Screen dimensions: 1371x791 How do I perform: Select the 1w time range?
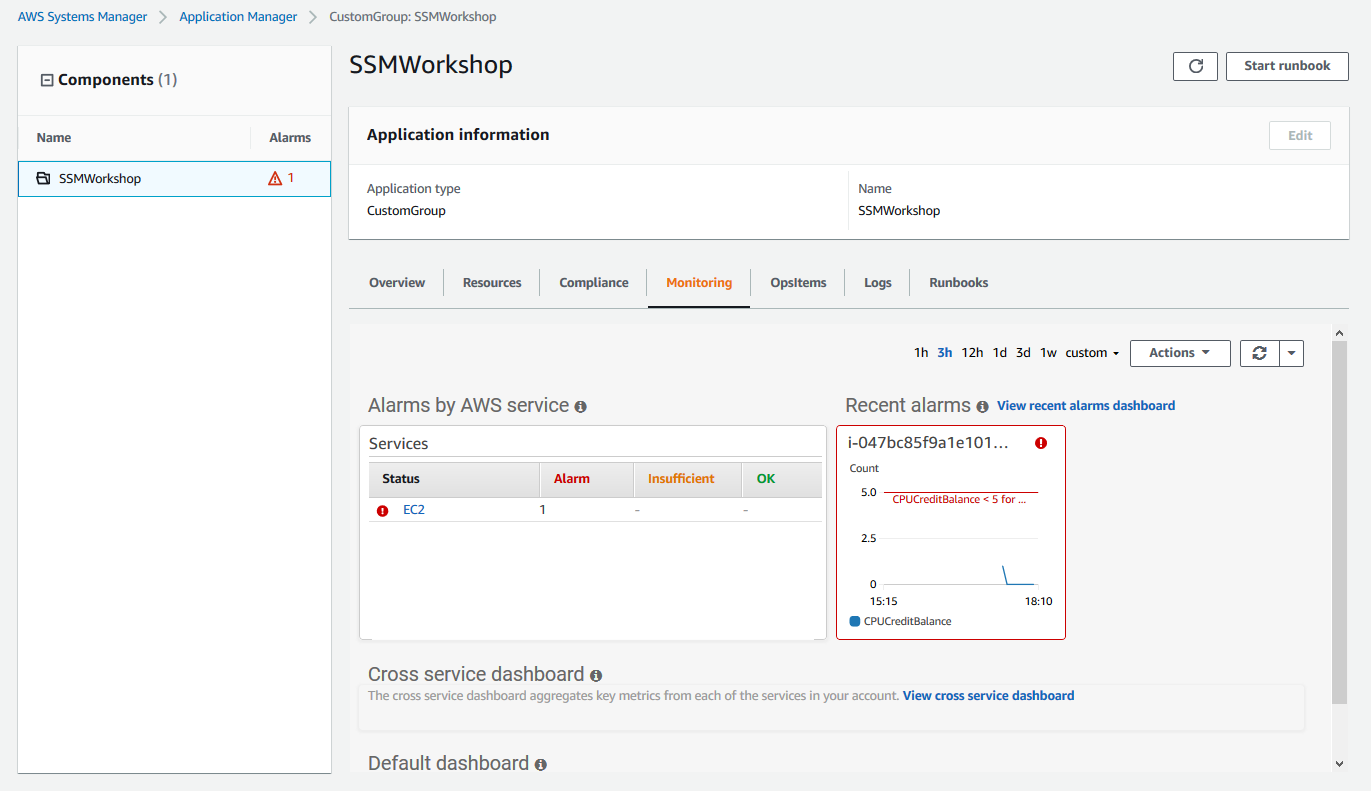pos(1048,353)
